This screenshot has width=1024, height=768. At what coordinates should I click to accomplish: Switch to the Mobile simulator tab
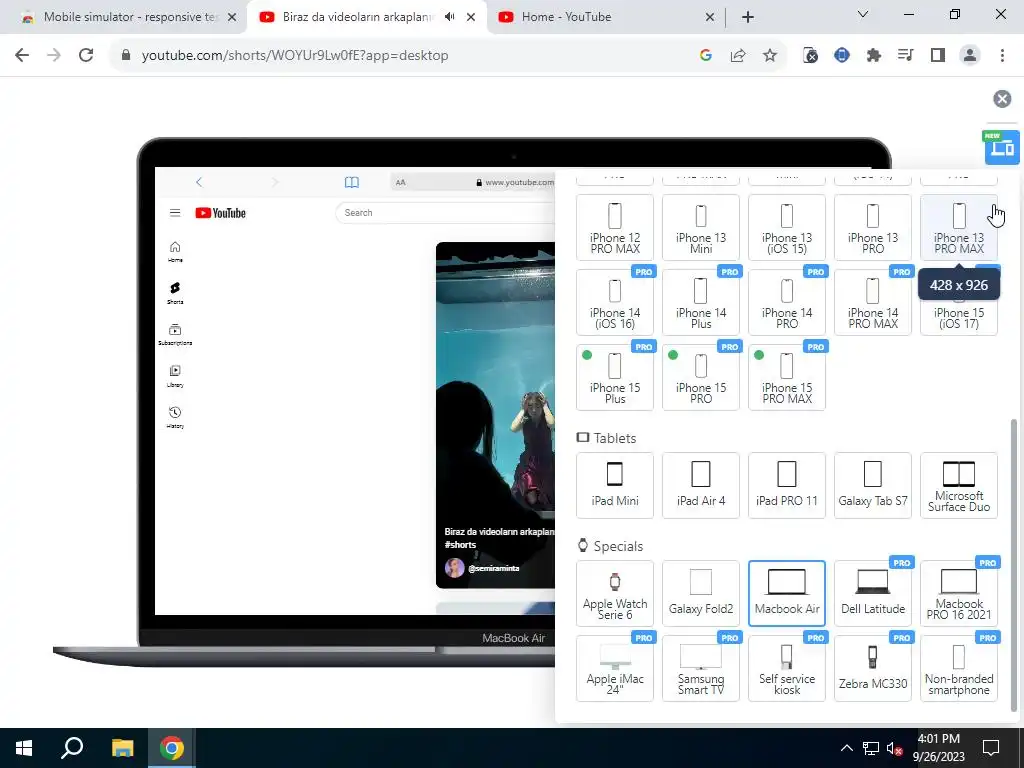click(128, 17)
